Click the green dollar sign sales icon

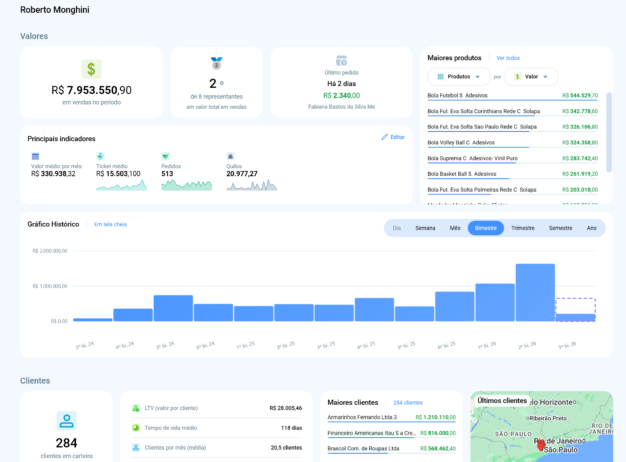coord(91,69)
